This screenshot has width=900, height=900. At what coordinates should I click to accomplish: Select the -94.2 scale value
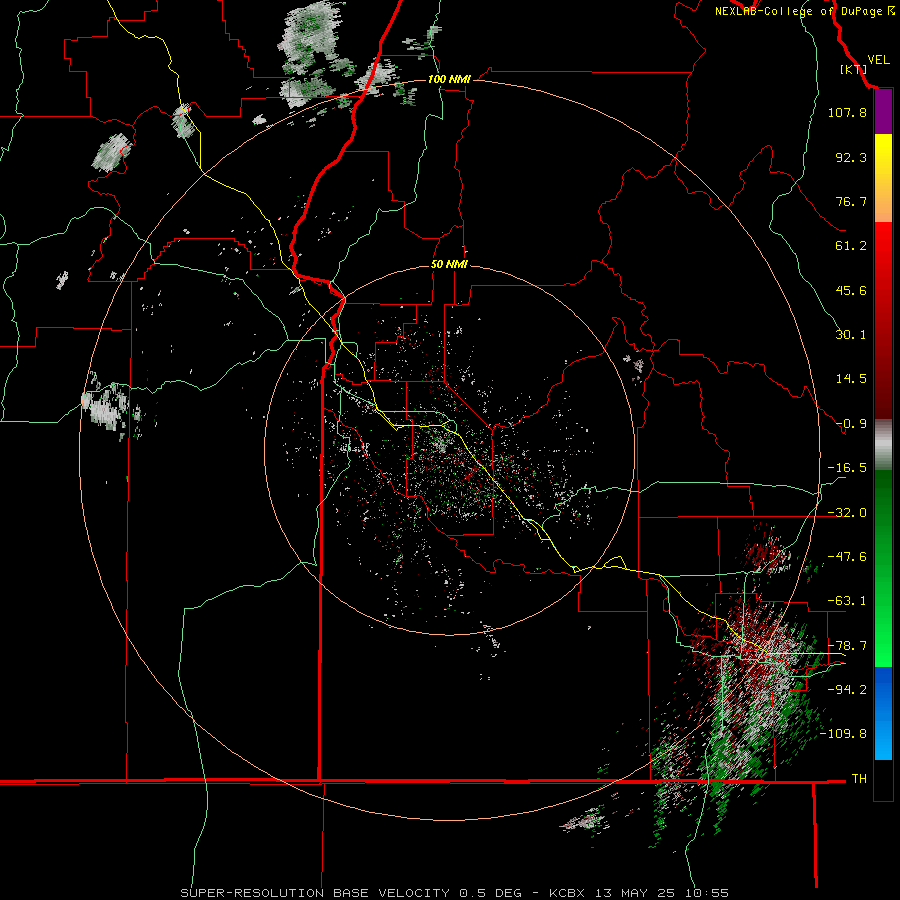[847, 689]
